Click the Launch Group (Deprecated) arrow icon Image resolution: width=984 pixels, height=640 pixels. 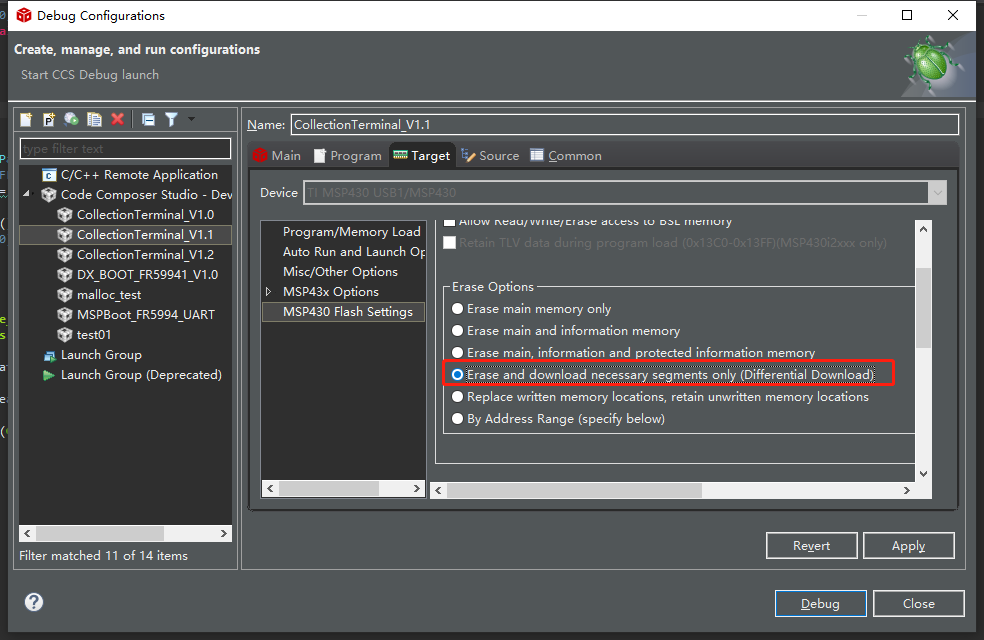[x=49, y=375]
